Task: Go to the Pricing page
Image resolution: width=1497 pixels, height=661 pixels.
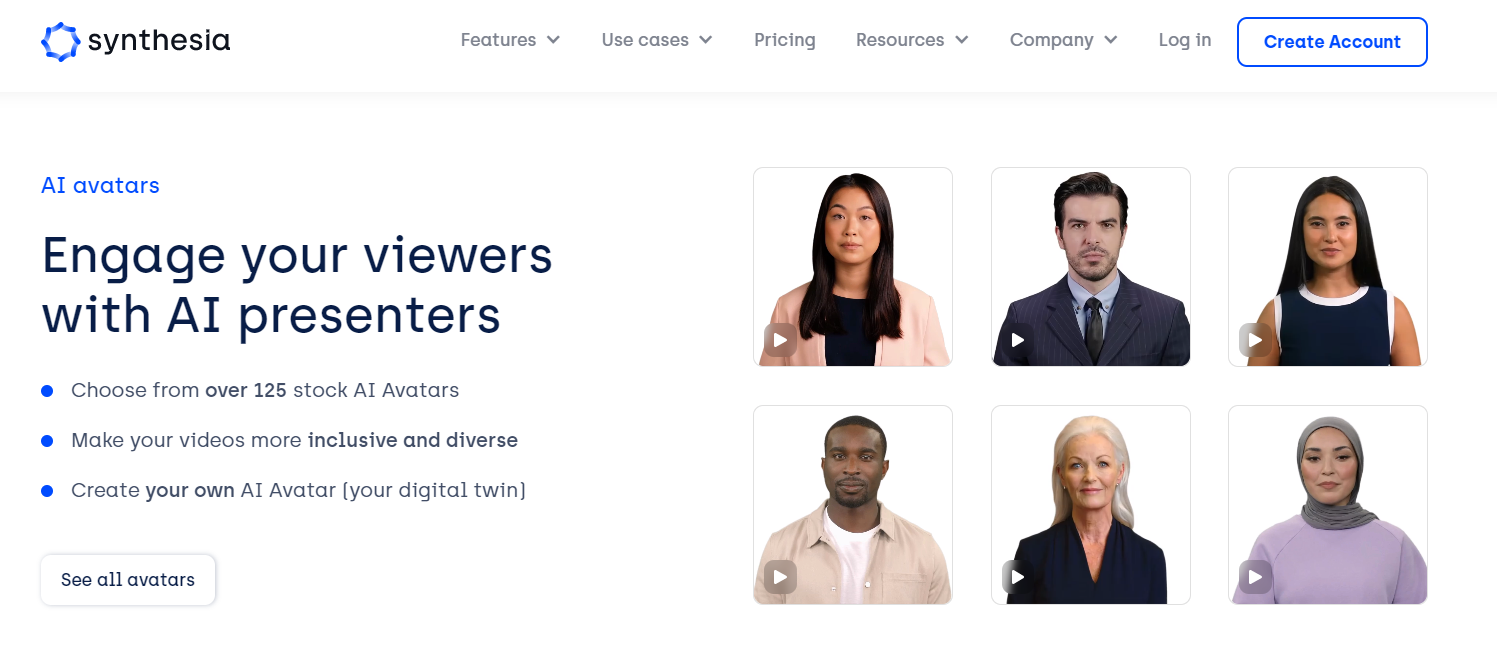Action: (785, 40)
